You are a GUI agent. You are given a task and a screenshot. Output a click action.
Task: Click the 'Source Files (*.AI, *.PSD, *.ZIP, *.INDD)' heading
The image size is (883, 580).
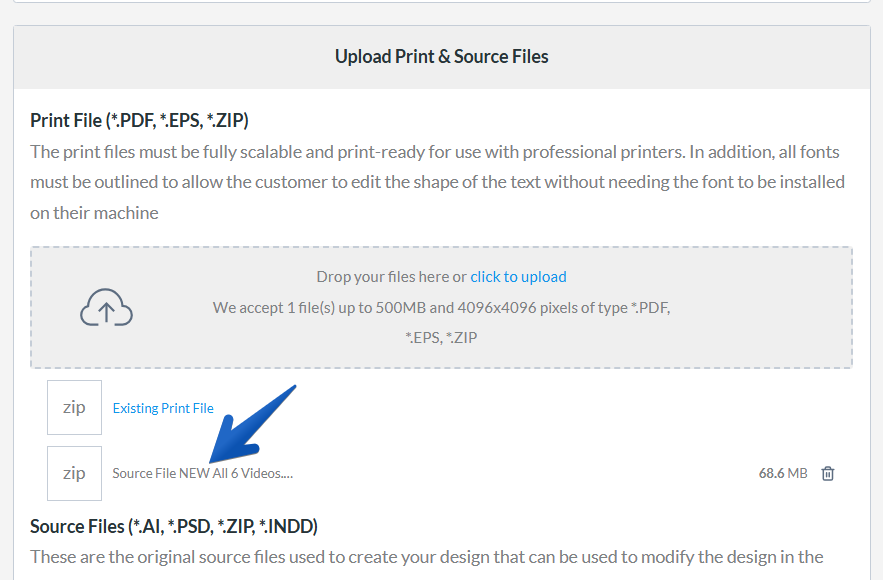(174, 527)
